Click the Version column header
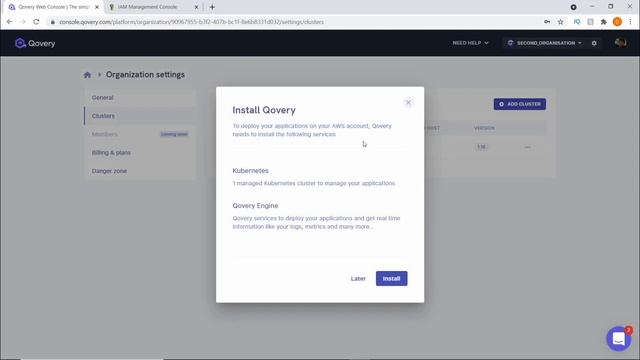This screenshot has width=640, height=360. pyautogui.click(x=484, y=128)
